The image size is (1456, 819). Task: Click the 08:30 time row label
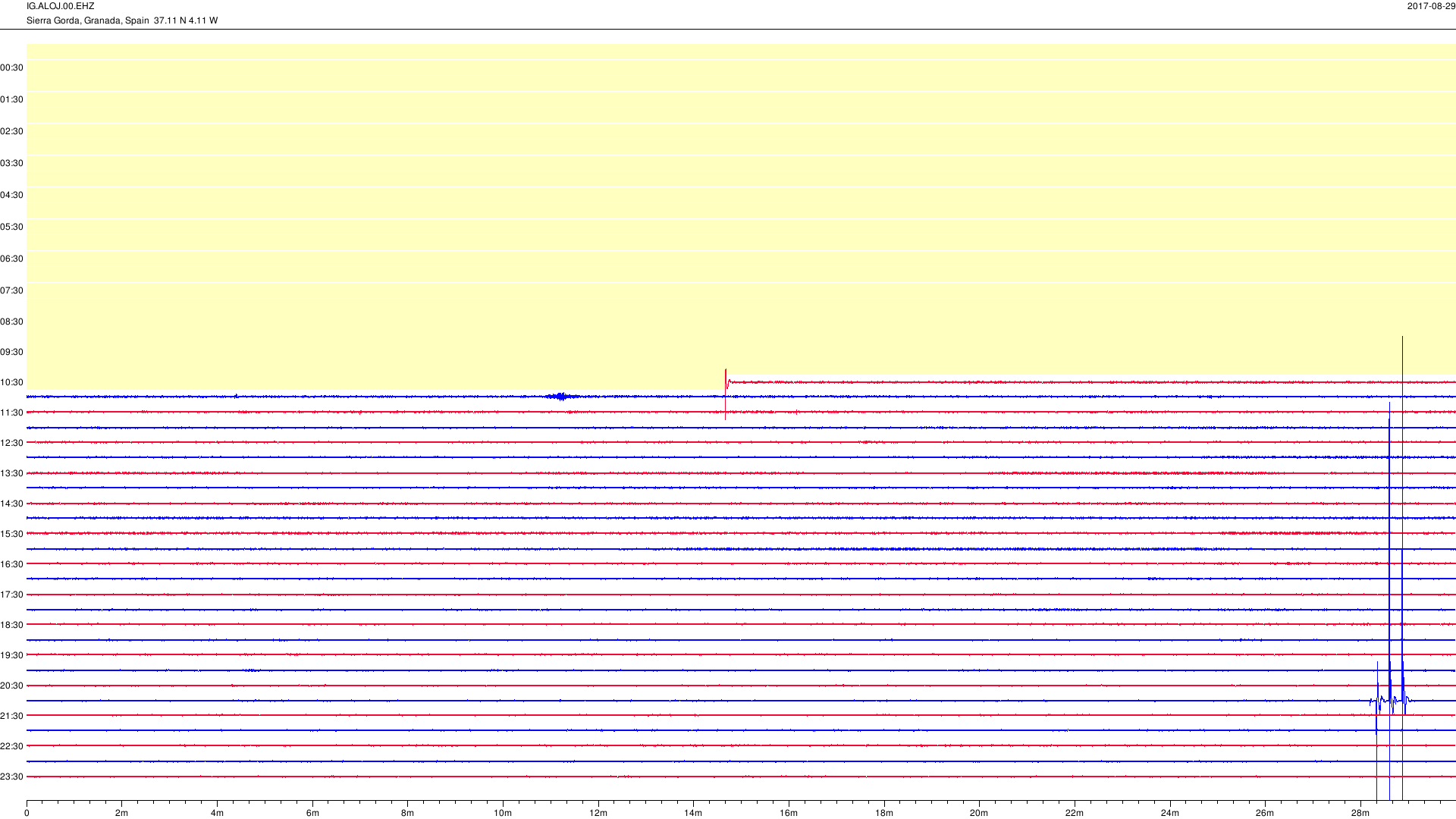click(11, 322)
